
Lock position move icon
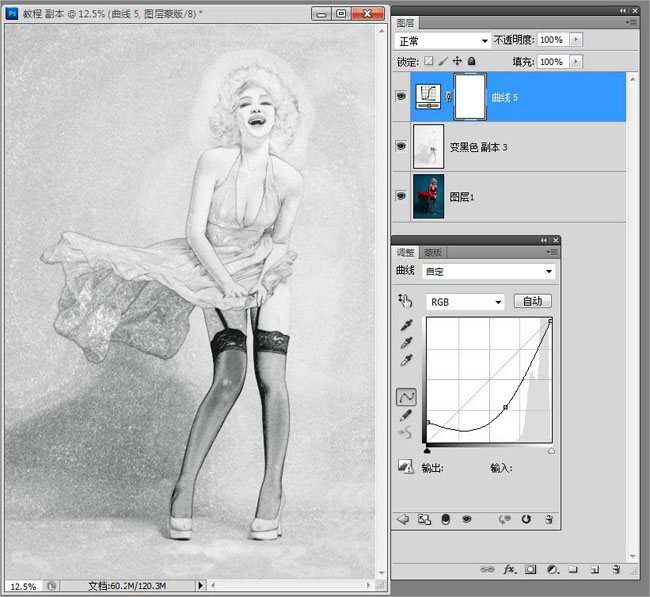pos(457,61)
